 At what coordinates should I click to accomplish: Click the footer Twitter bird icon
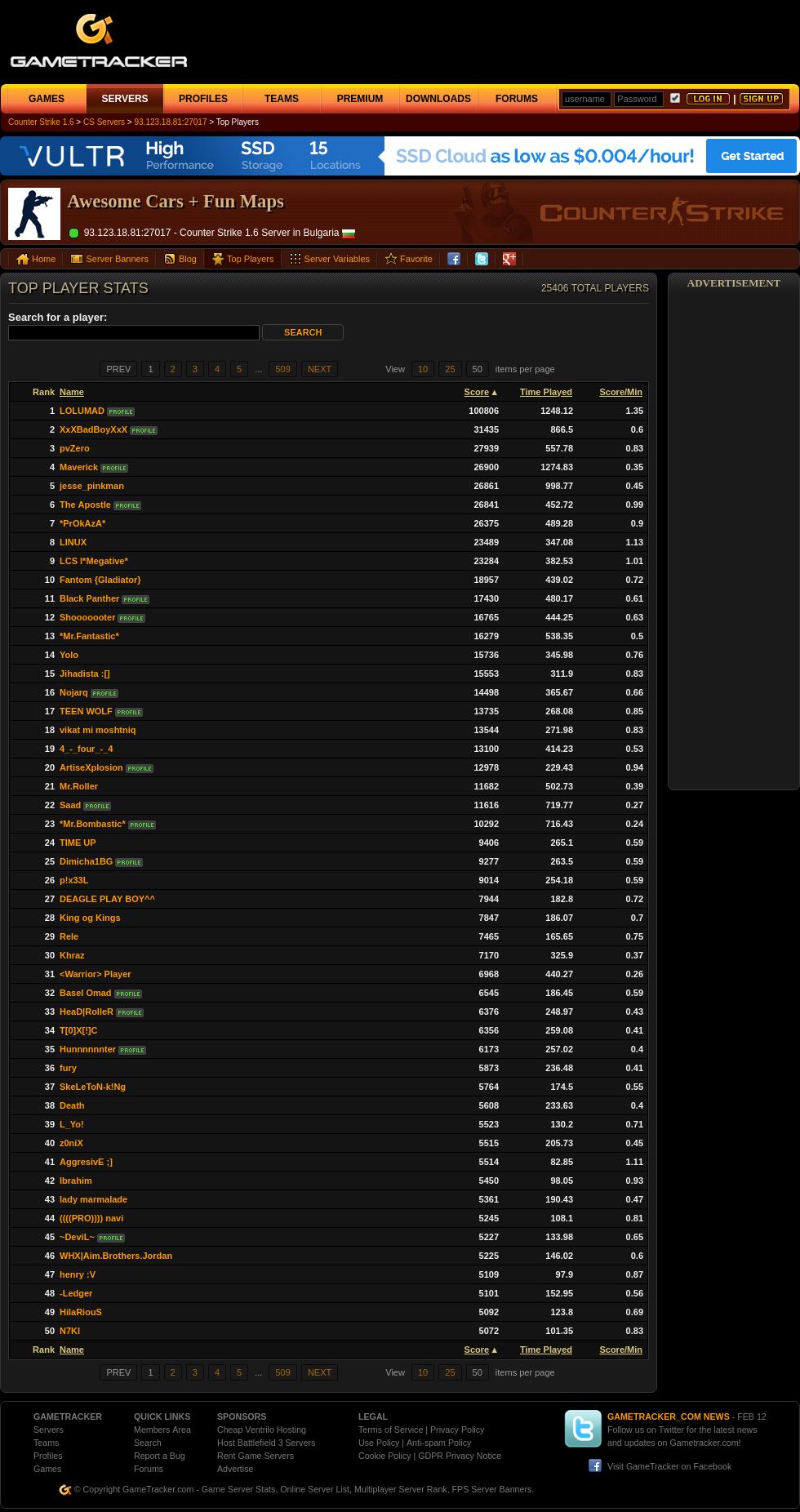[583, 1429]
